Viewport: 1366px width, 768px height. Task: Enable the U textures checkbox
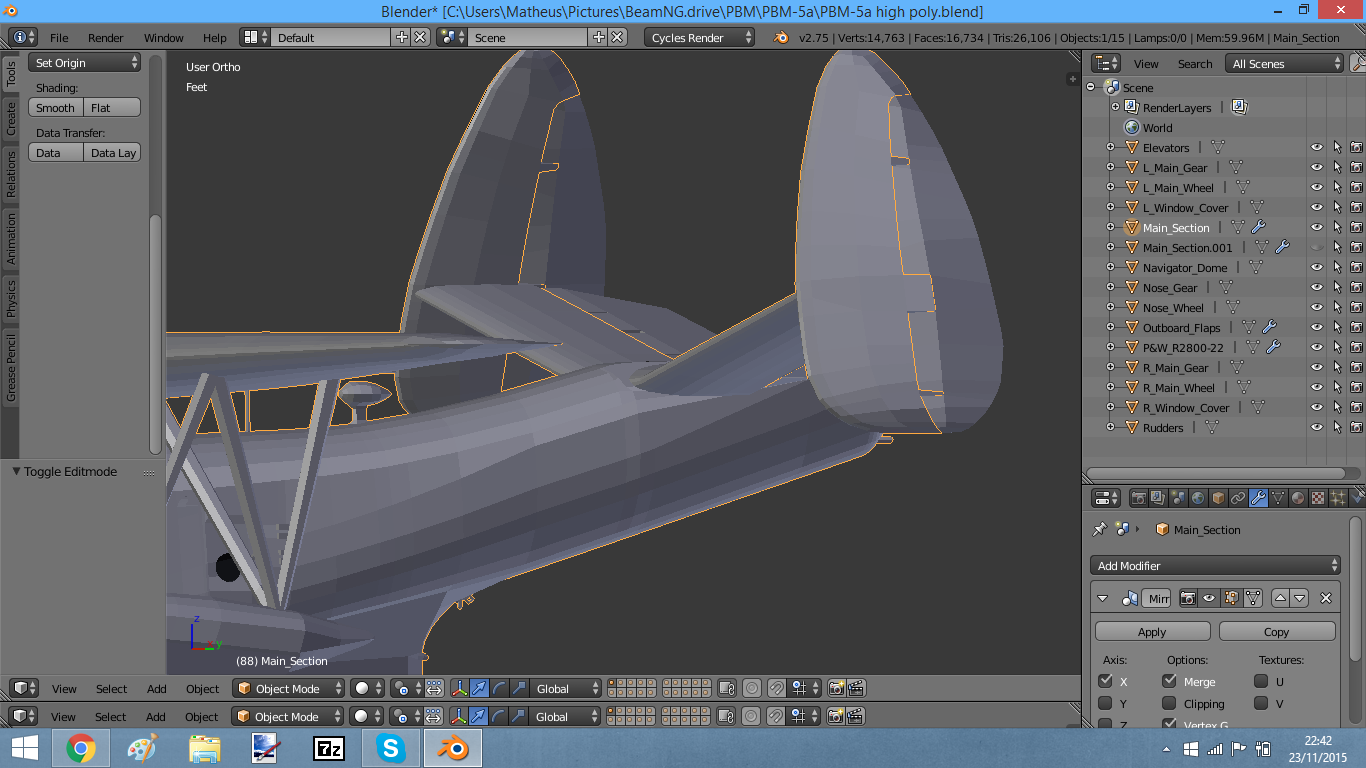1261,681
